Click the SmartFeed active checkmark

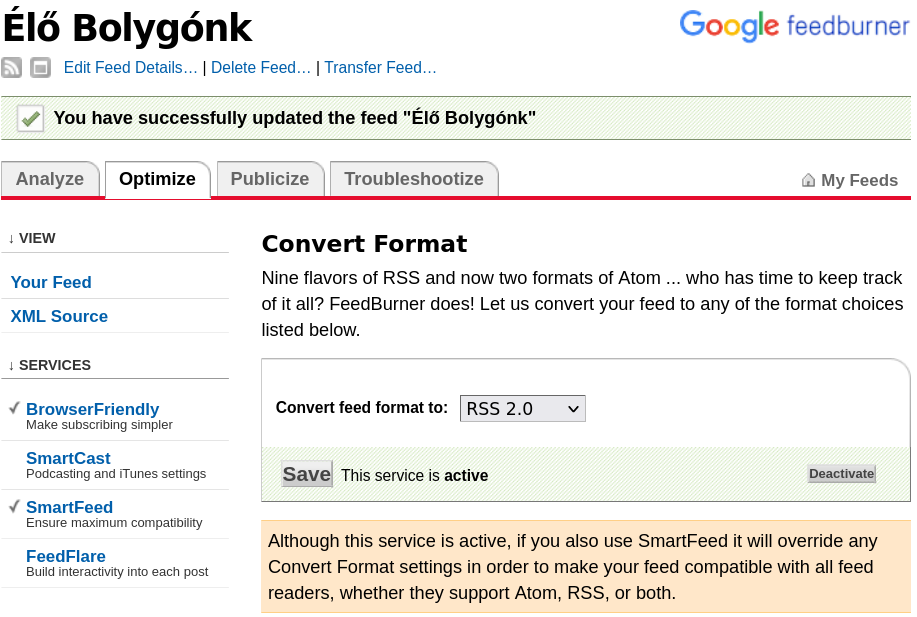pos(15,506)
